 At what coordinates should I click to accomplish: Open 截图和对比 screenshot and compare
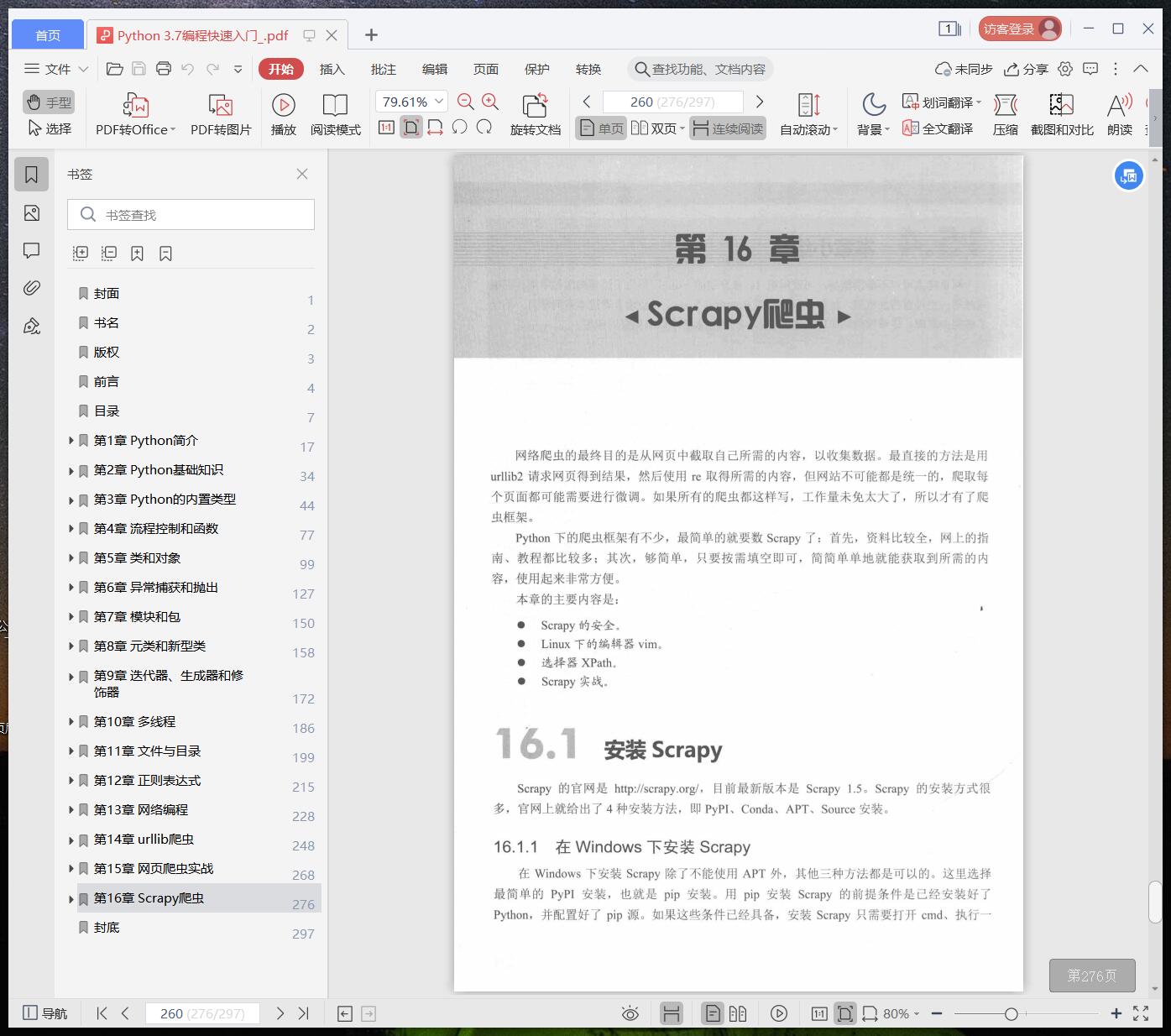click(1062, 115)
